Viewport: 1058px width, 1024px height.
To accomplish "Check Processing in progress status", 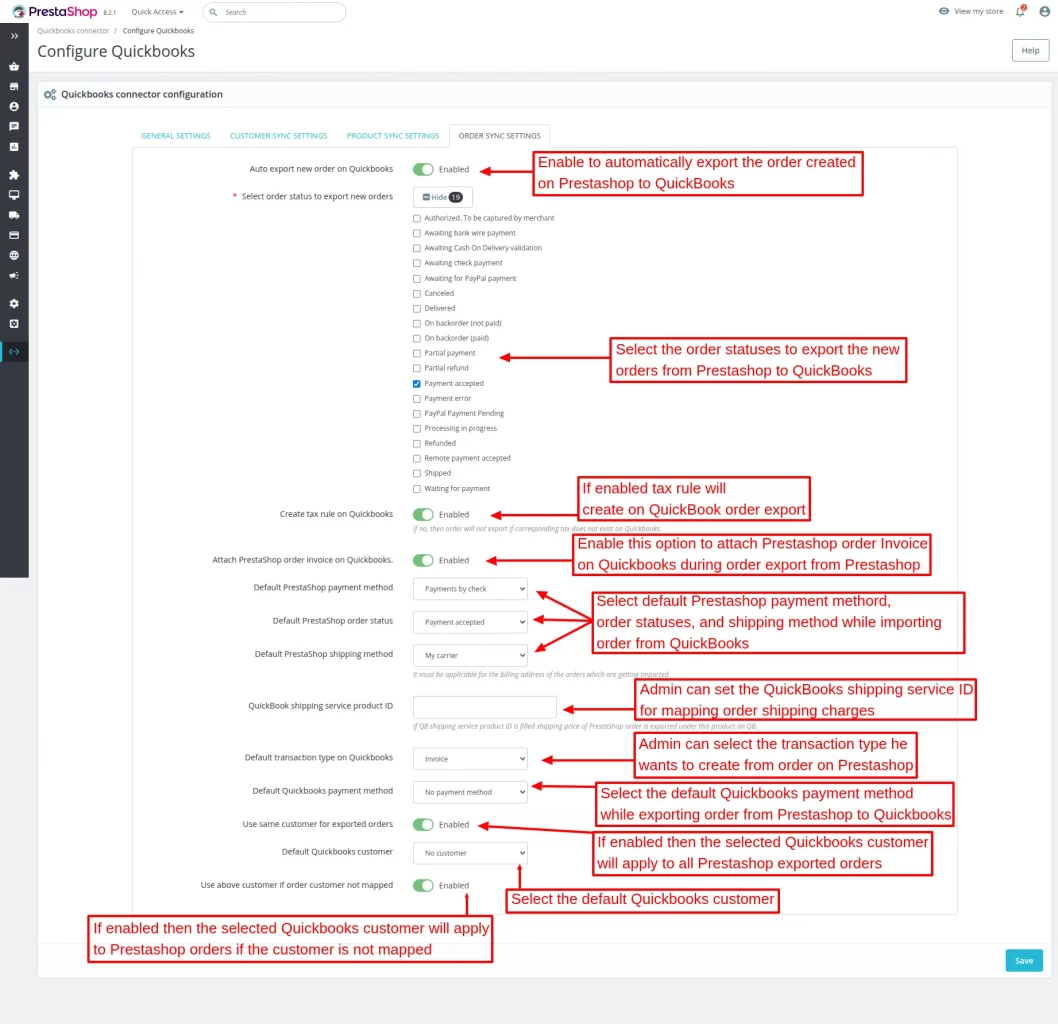I will [x=416, y=429].
